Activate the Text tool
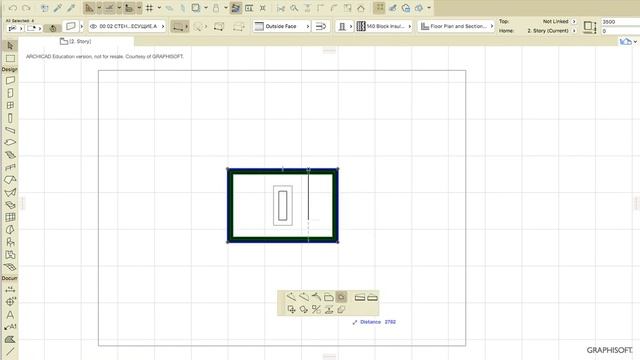 tap(10, 315)
